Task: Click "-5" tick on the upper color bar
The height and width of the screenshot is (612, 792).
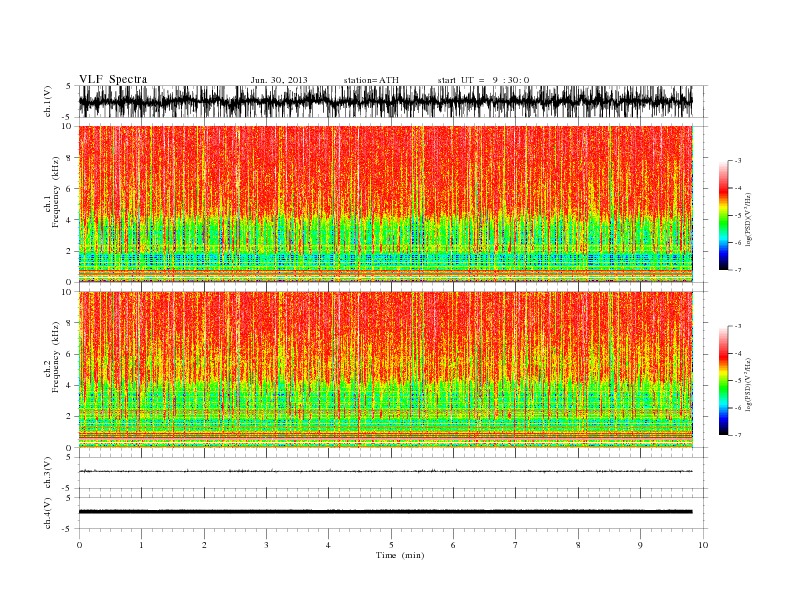Action: tap(738, 216)
